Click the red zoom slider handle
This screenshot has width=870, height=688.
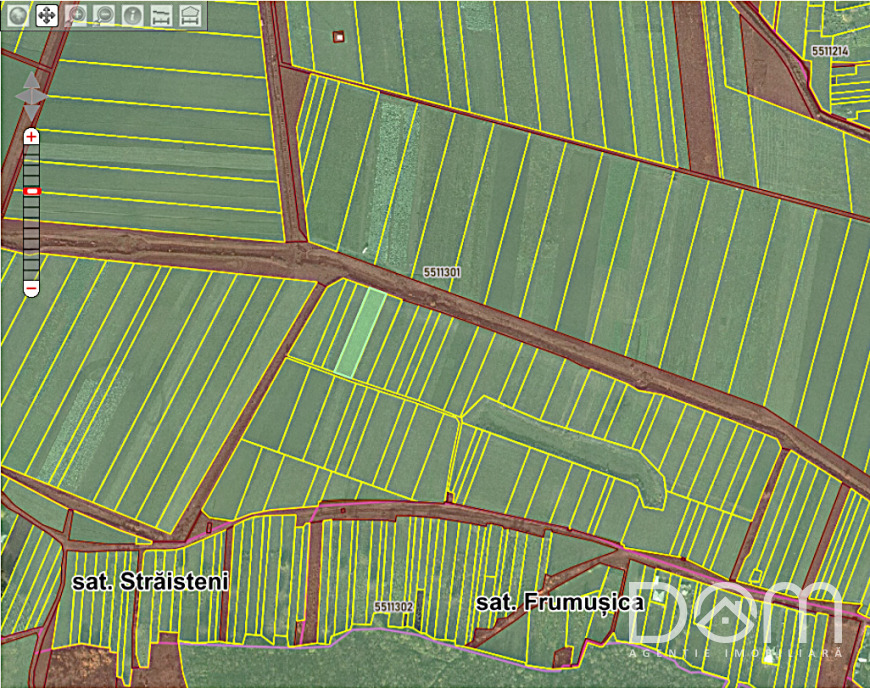[x=32, y=190]
